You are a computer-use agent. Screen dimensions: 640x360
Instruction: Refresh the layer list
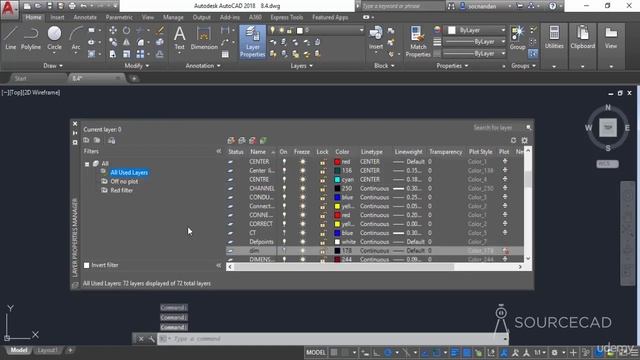coord(513,140)
